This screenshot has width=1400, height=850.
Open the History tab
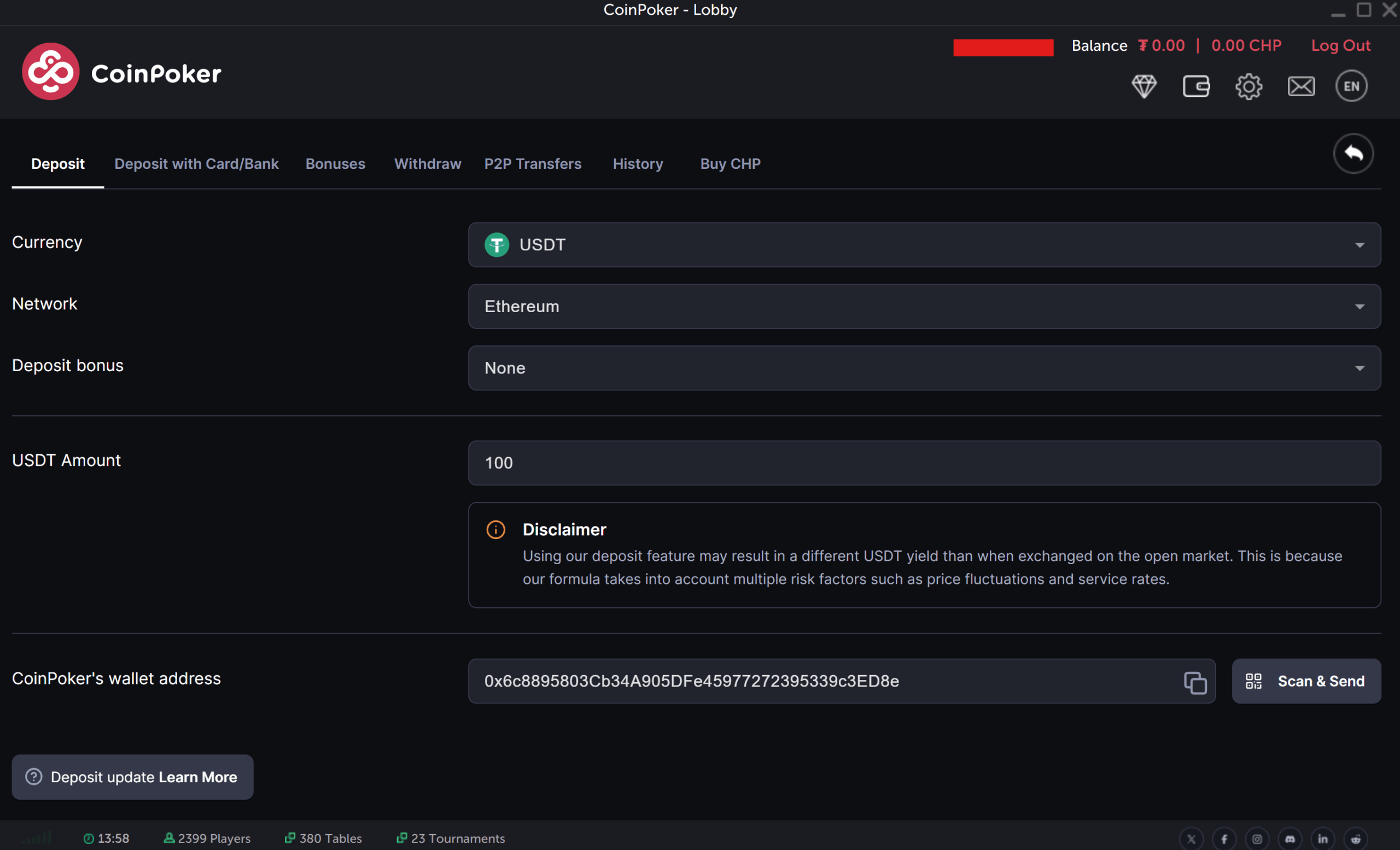pos(638,164)
